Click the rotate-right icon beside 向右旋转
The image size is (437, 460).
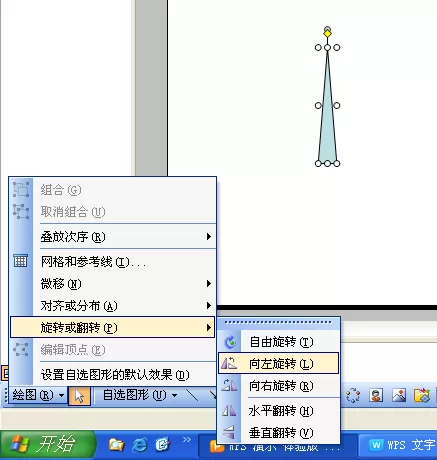tap(229, 386)
